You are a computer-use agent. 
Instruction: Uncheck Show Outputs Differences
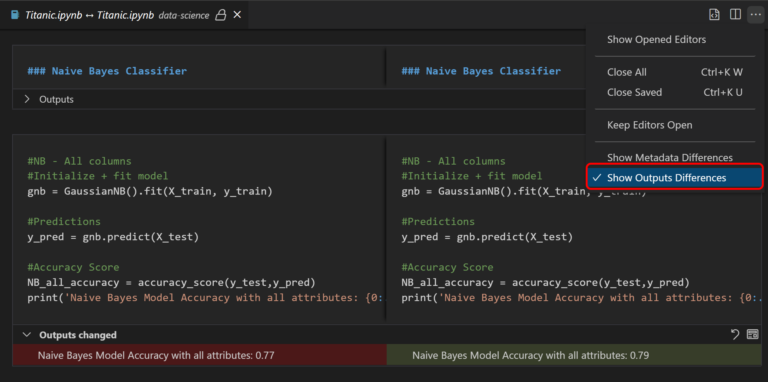click(x=675, y=178)
